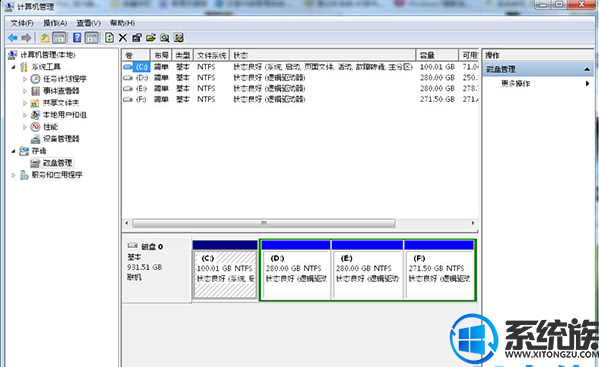Open the 更多操作 submenu arrow
This screenshot has width=599, height=367.
(x=588, y=83)
